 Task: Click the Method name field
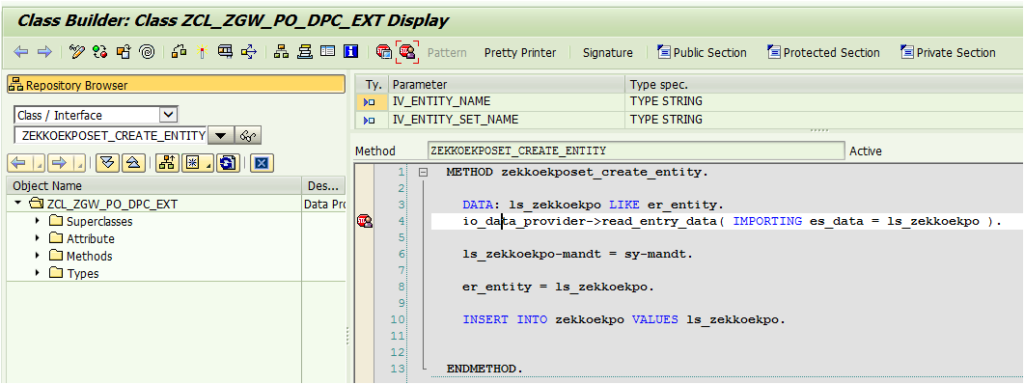pos(635,151)
